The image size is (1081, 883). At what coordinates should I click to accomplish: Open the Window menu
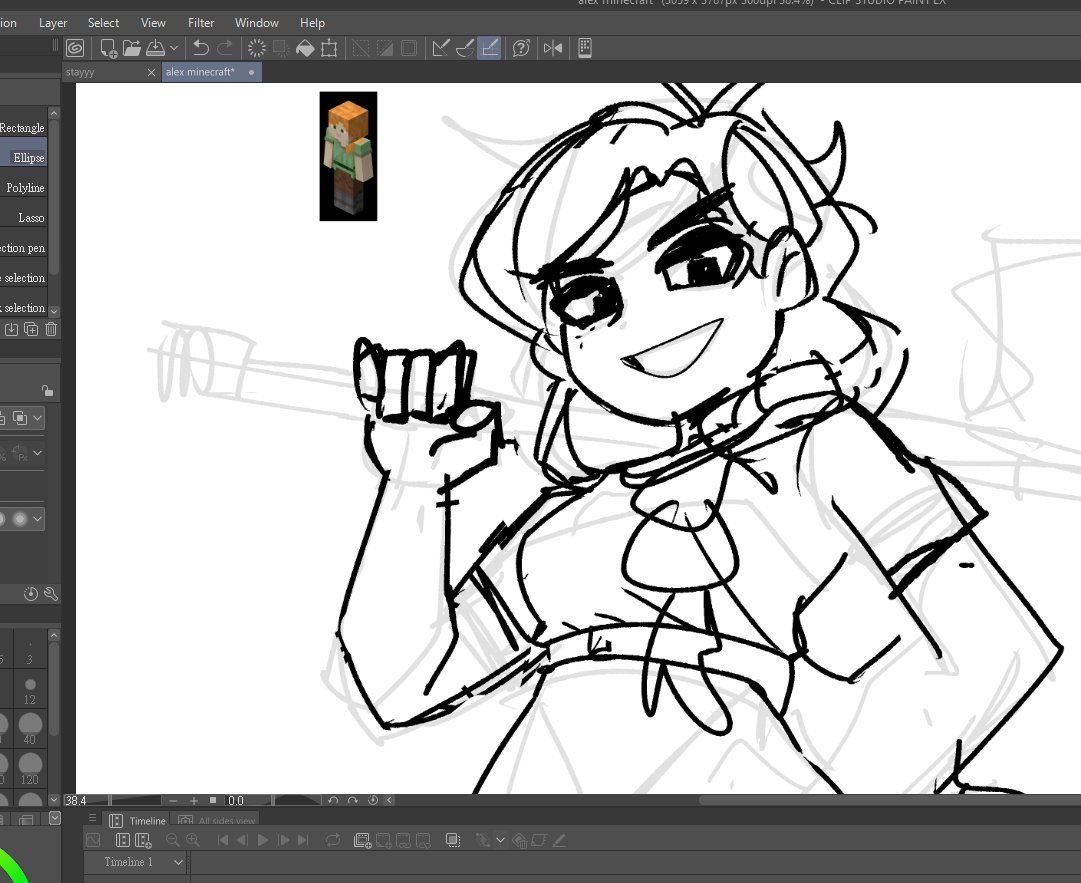(256, 23)
